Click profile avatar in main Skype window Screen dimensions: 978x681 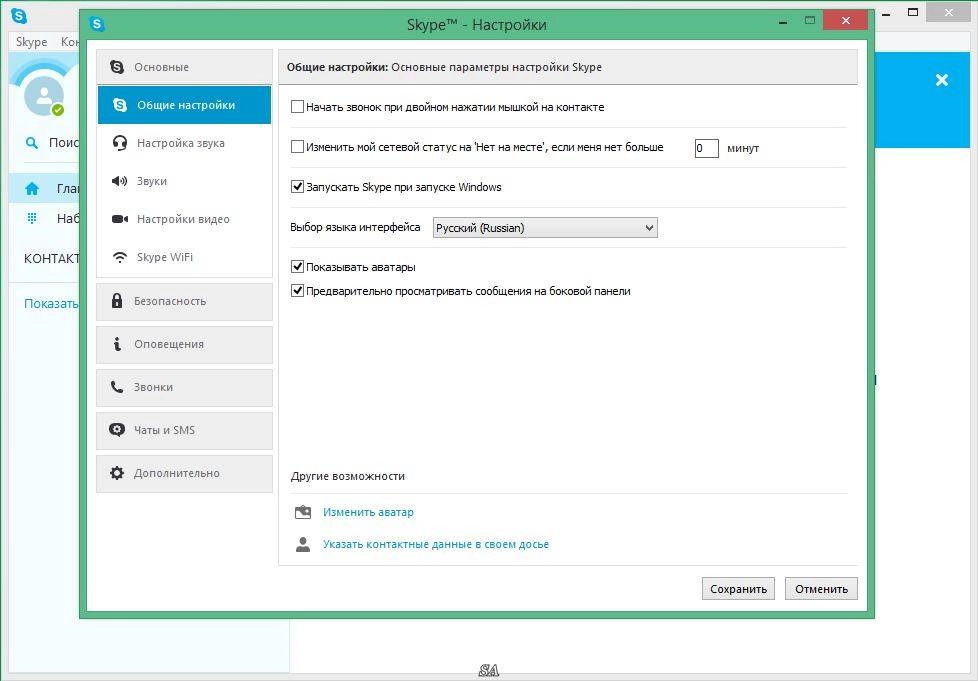click(44, 96)
